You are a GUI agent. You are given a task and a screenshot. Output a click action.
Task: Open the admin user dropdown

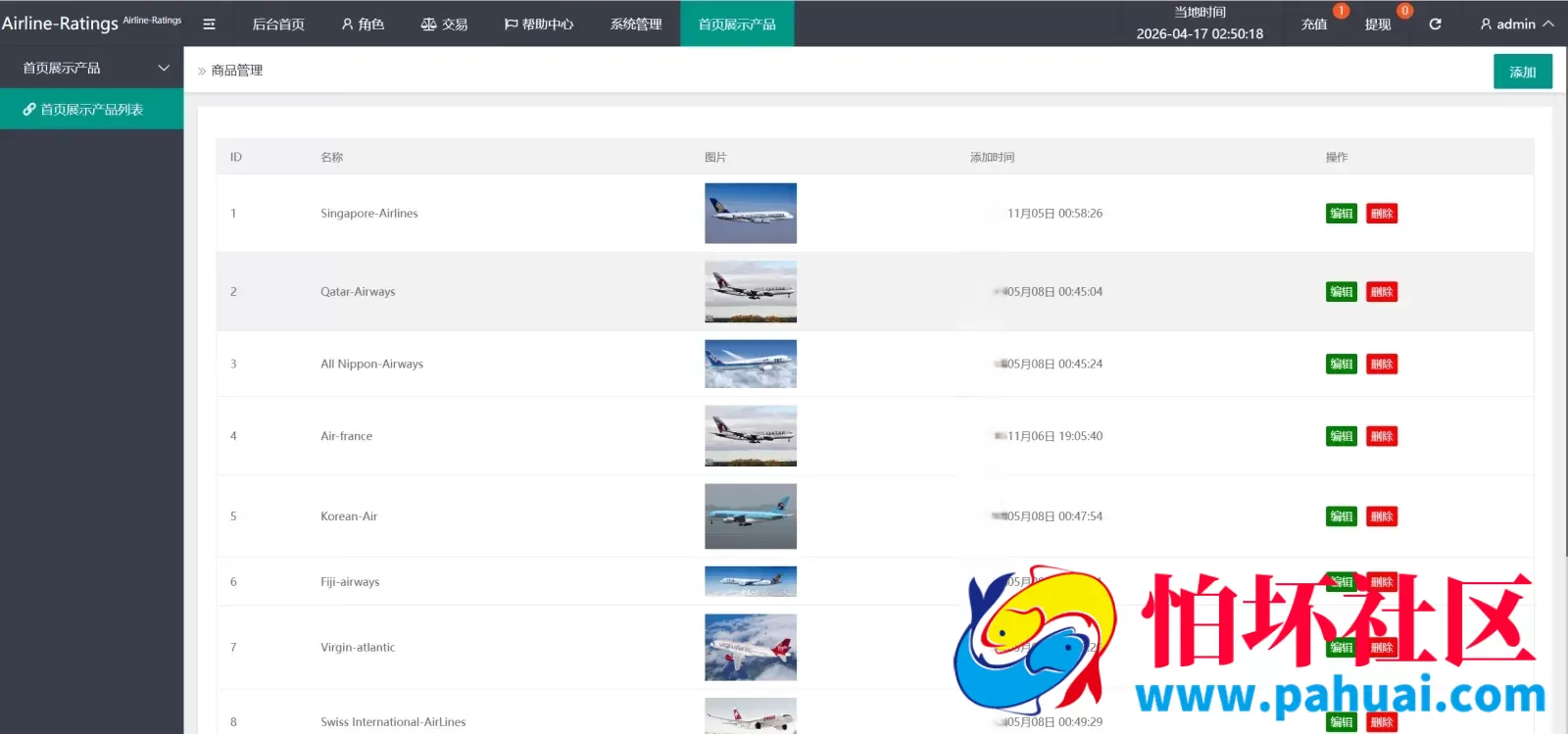click(1516, 24)
